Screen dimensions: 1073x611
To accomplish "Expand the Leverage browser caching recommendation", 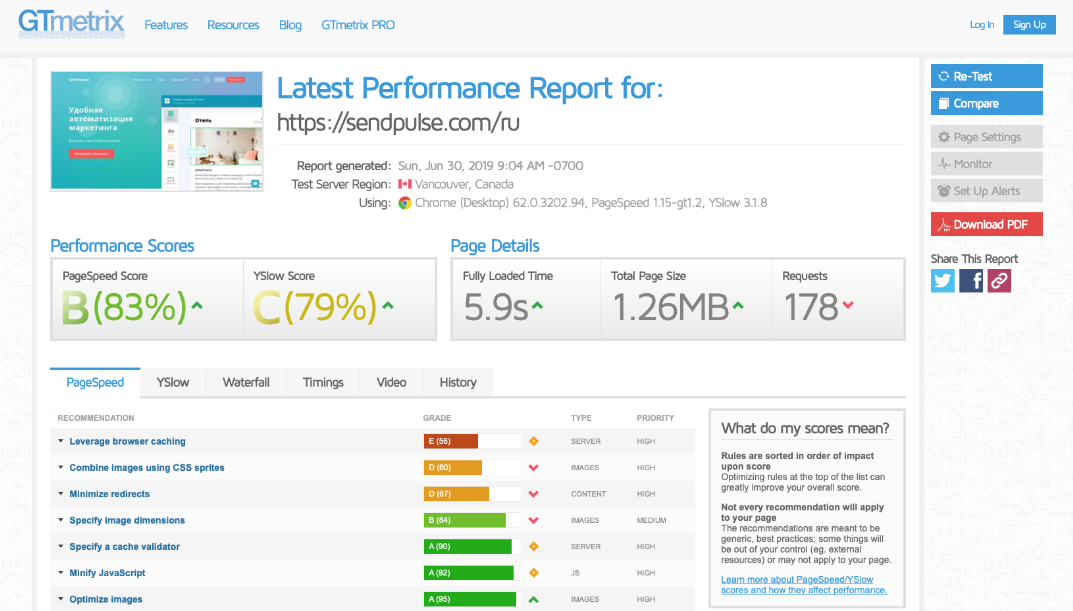I will coord(127,441).
